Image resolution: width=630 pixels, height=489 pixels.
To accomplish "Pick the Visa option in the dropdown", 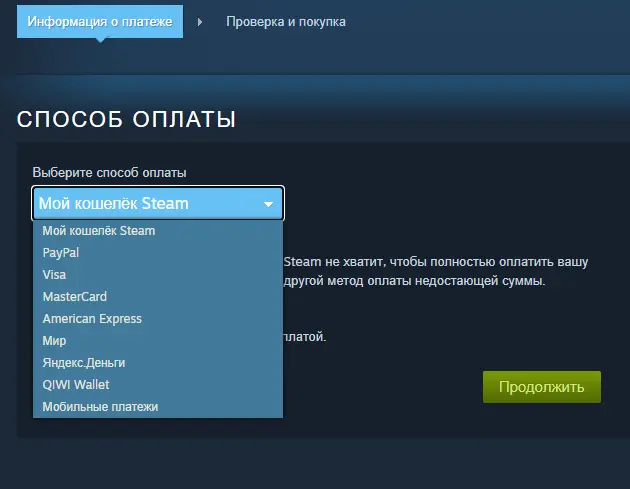I will pos(158,275).
